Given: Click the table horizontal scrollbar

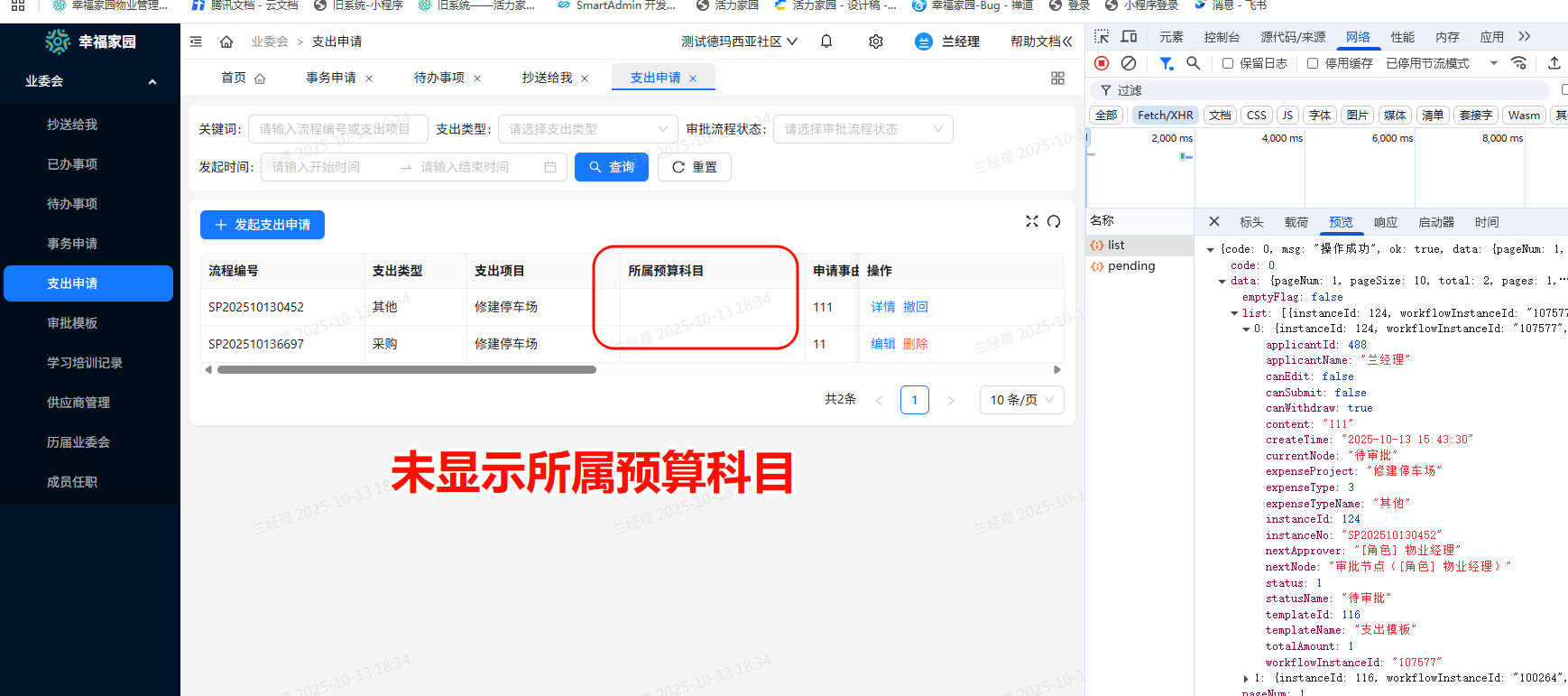Looking at the screenshot, I should [x=406, y=369].
